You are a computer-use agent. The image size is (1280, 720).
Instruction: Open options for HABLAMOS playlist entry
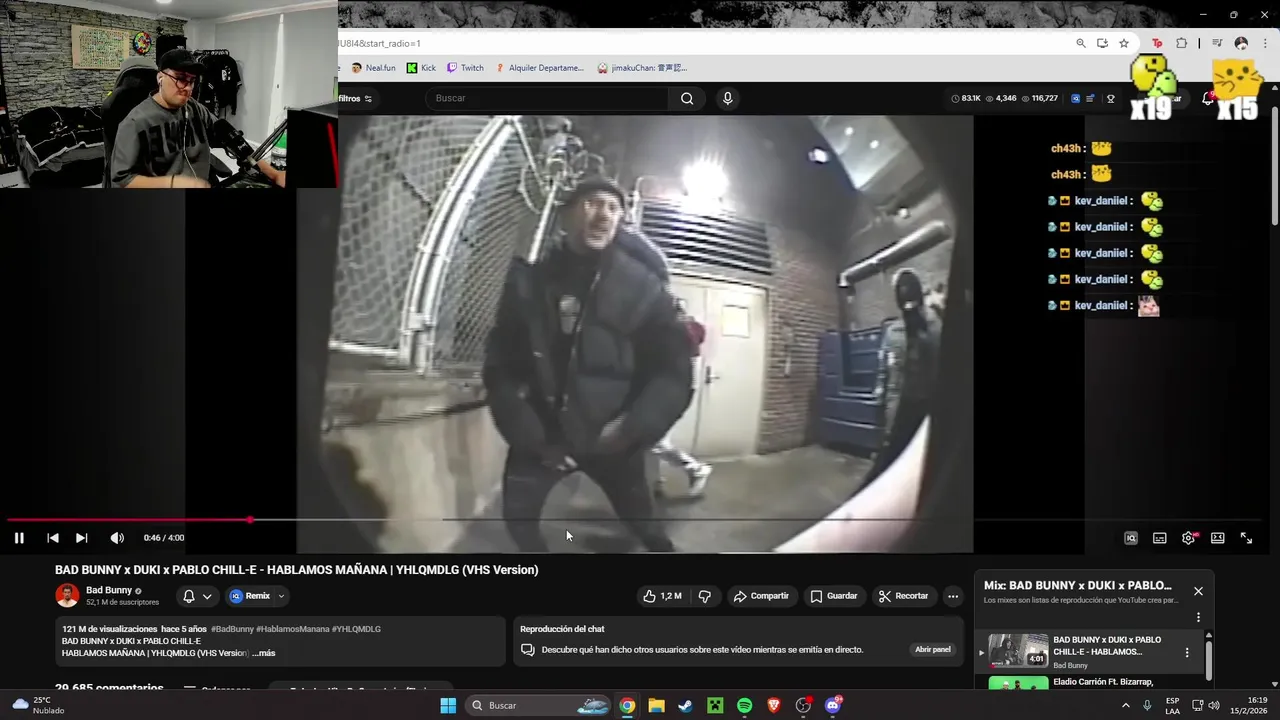(x=1187, y=652)
